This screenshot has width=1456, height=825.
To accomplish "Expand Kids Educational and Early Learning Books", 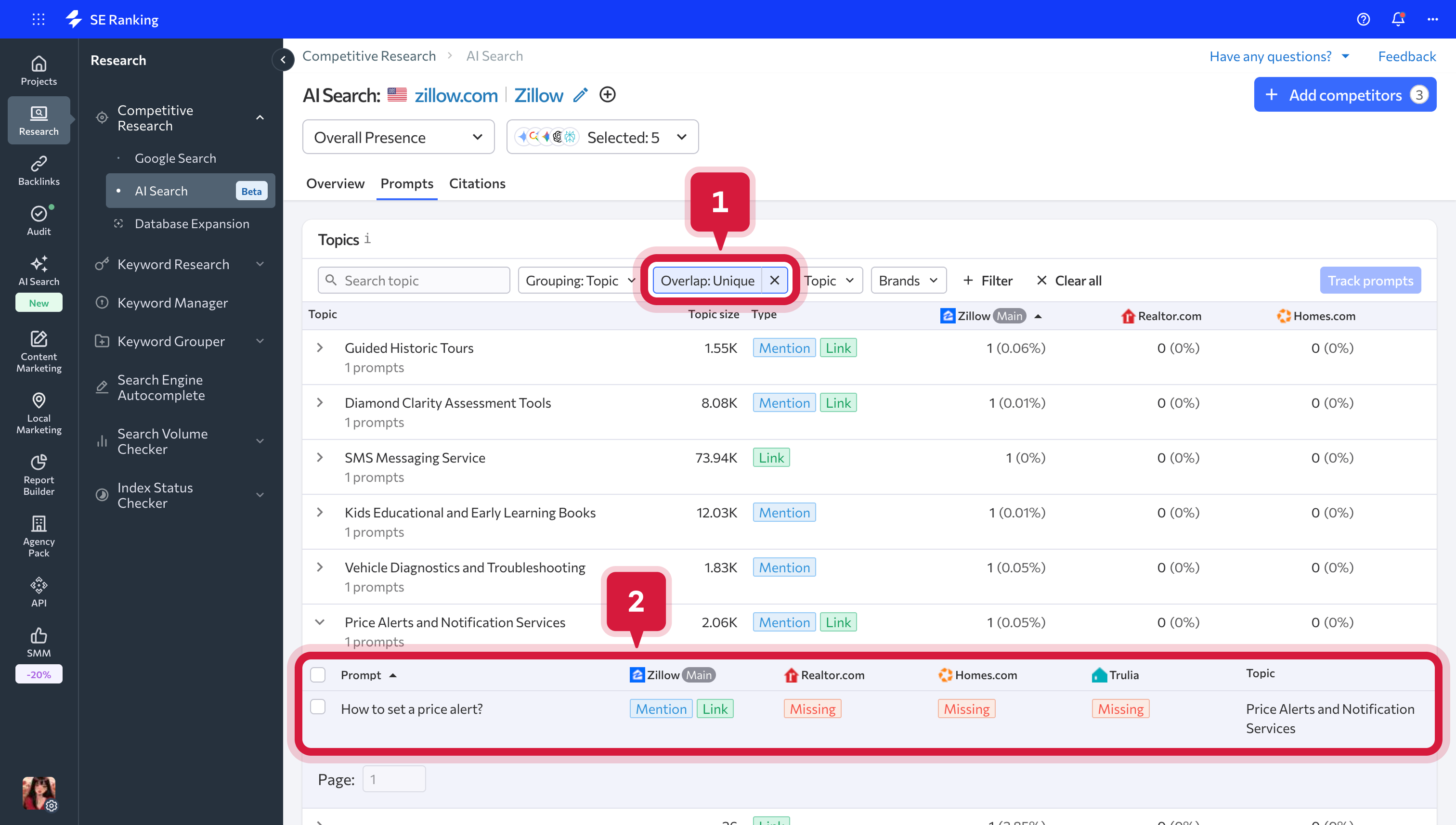I will pyautogui.click(x=320, y=512).
